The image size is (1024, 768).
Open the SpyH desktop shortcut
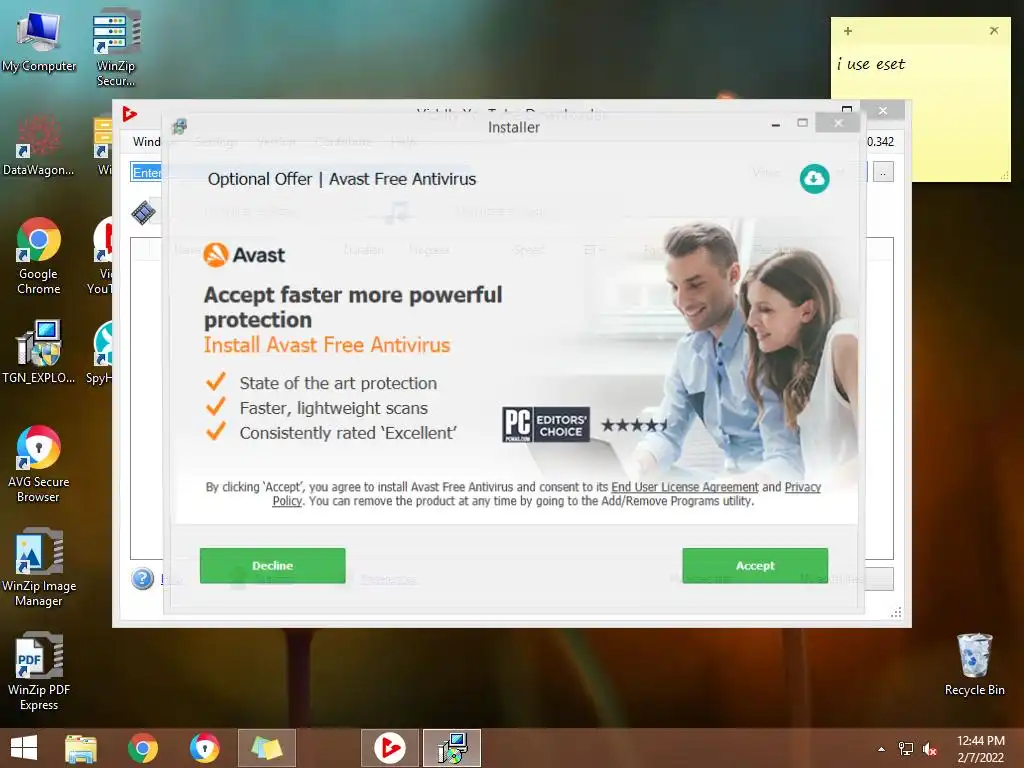102,351
